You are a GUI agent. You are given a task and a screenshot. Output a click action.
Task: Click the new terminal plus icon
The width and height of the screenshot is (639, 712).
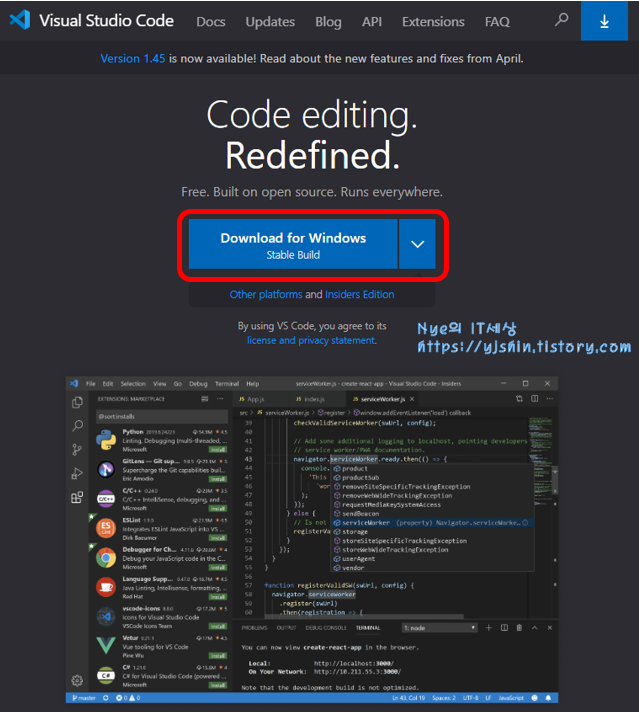pos(489,628)
